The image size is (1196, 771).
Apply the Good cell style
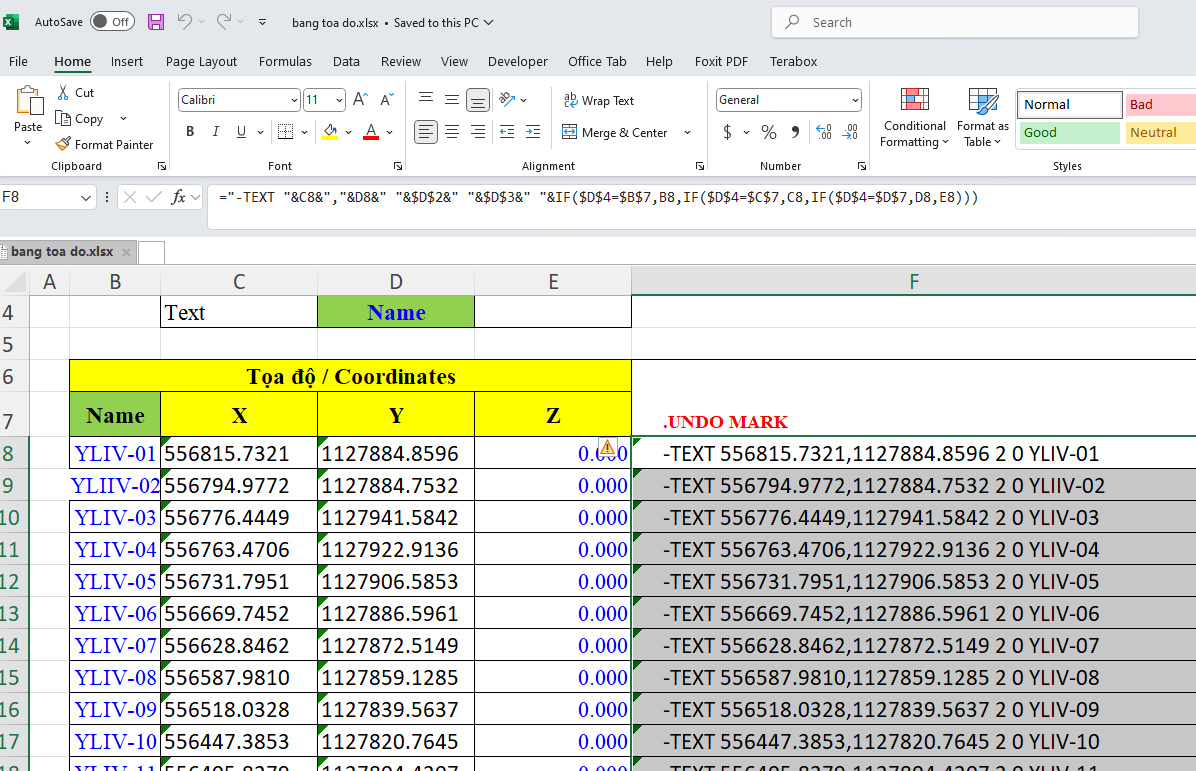pos(1067,132)
